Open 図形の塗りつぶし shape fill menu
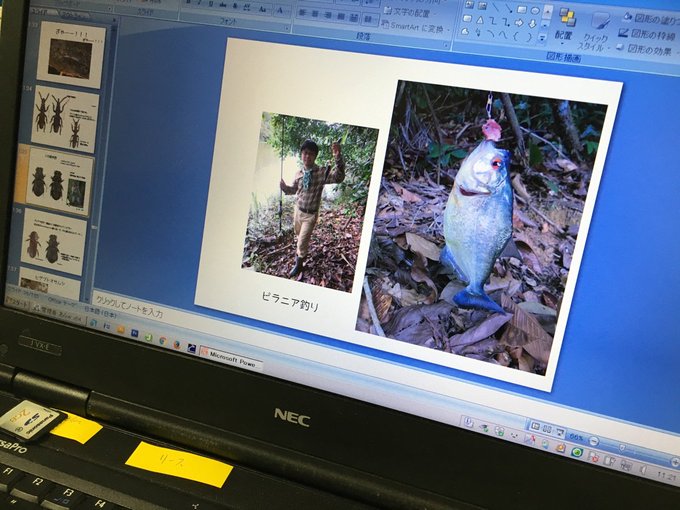The image size is (680, 510). click(652, 19)
